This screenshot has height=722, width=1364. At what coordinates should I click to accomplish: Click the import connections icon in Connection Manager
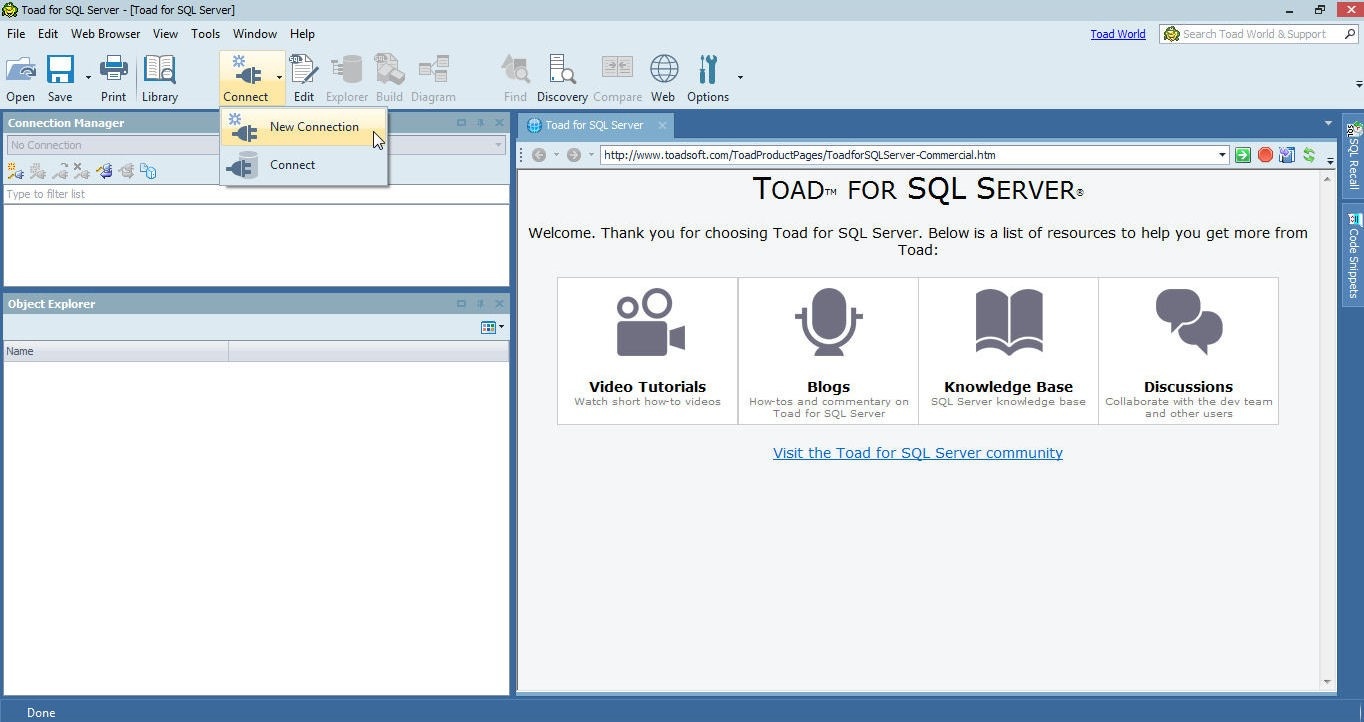(x=104, y=171)
